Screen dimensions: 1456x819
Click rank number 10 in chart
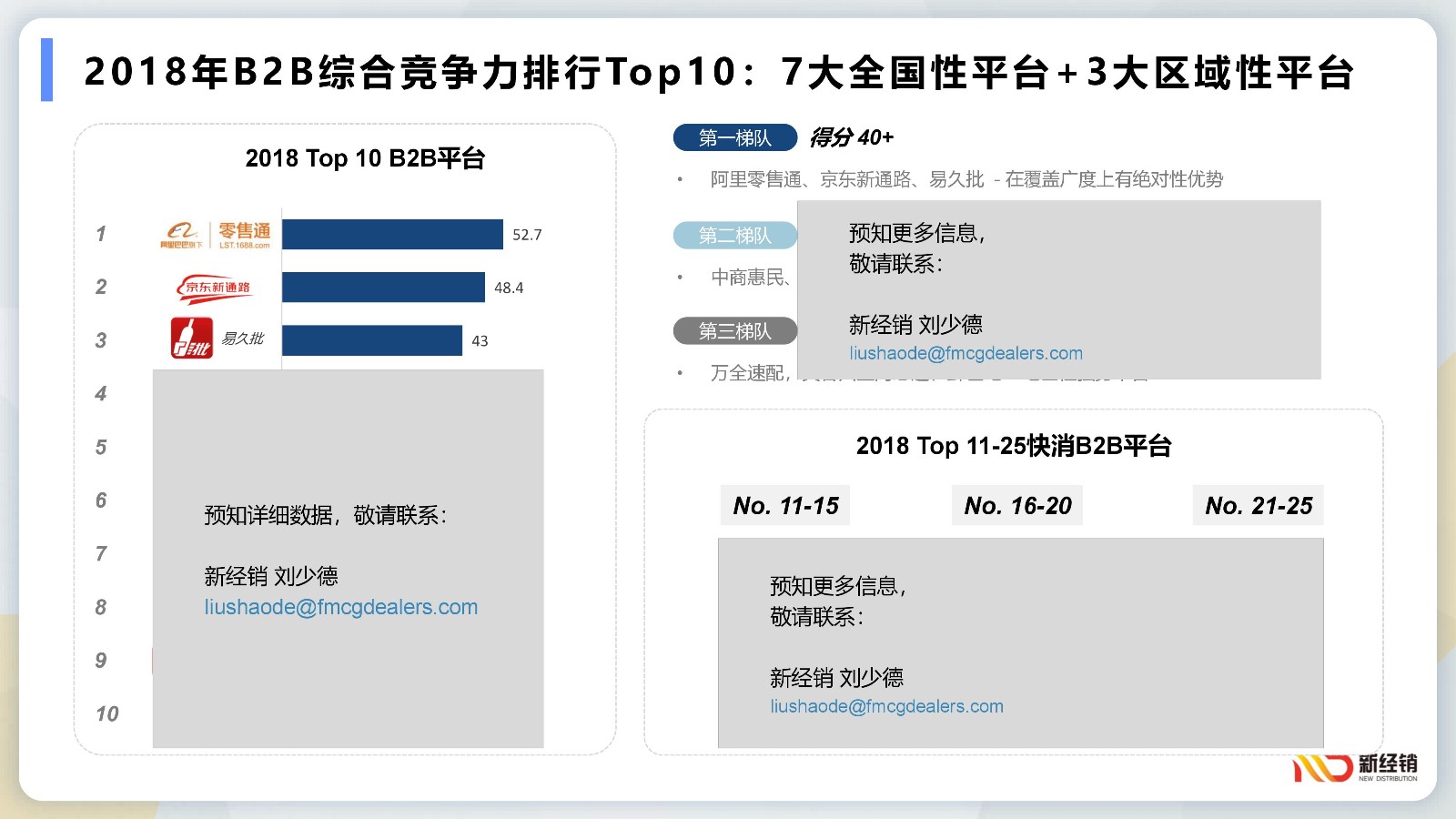(x=107, y=714)
